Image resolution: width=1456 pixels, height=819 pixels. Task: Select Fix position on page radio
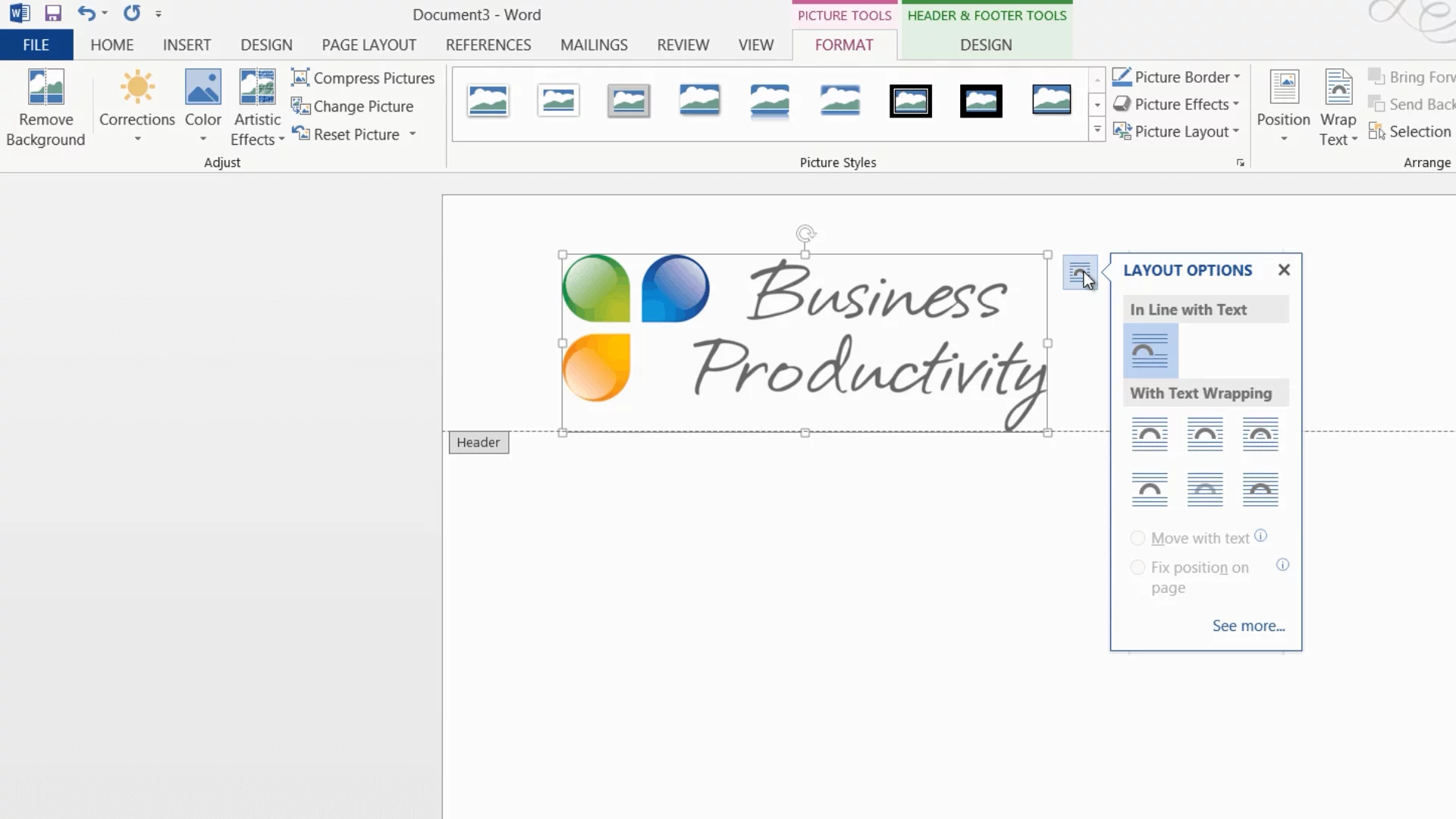[1137, 567]
